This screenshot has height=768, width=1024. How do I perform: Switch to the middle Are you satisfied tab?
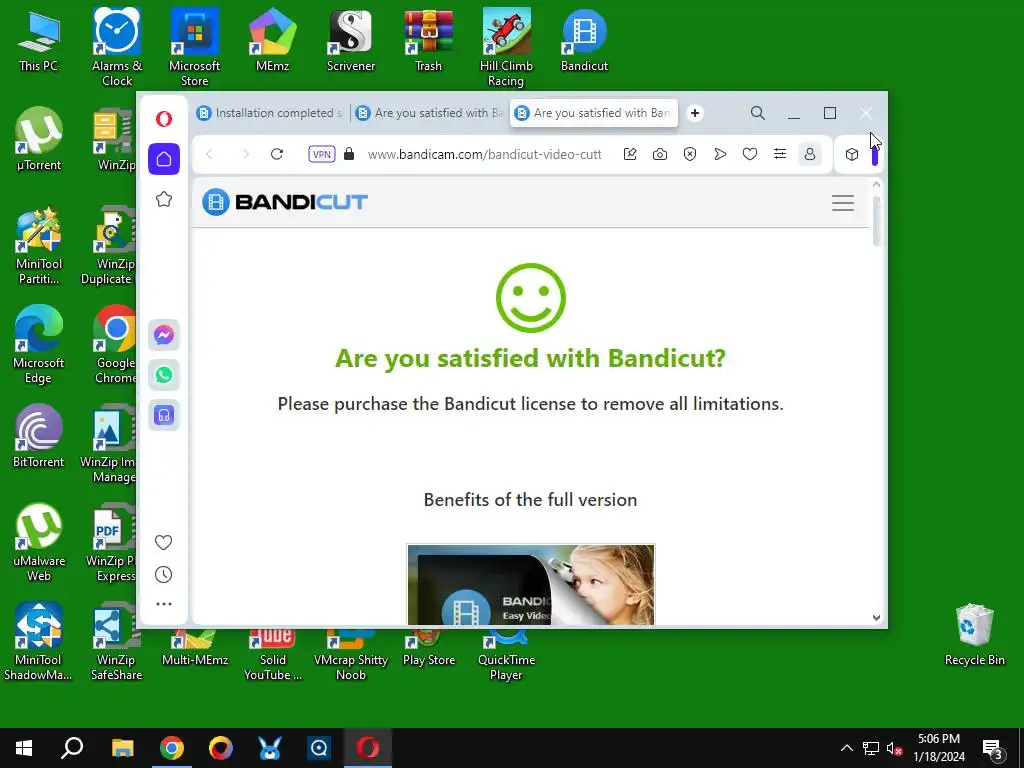coord(430,113)
